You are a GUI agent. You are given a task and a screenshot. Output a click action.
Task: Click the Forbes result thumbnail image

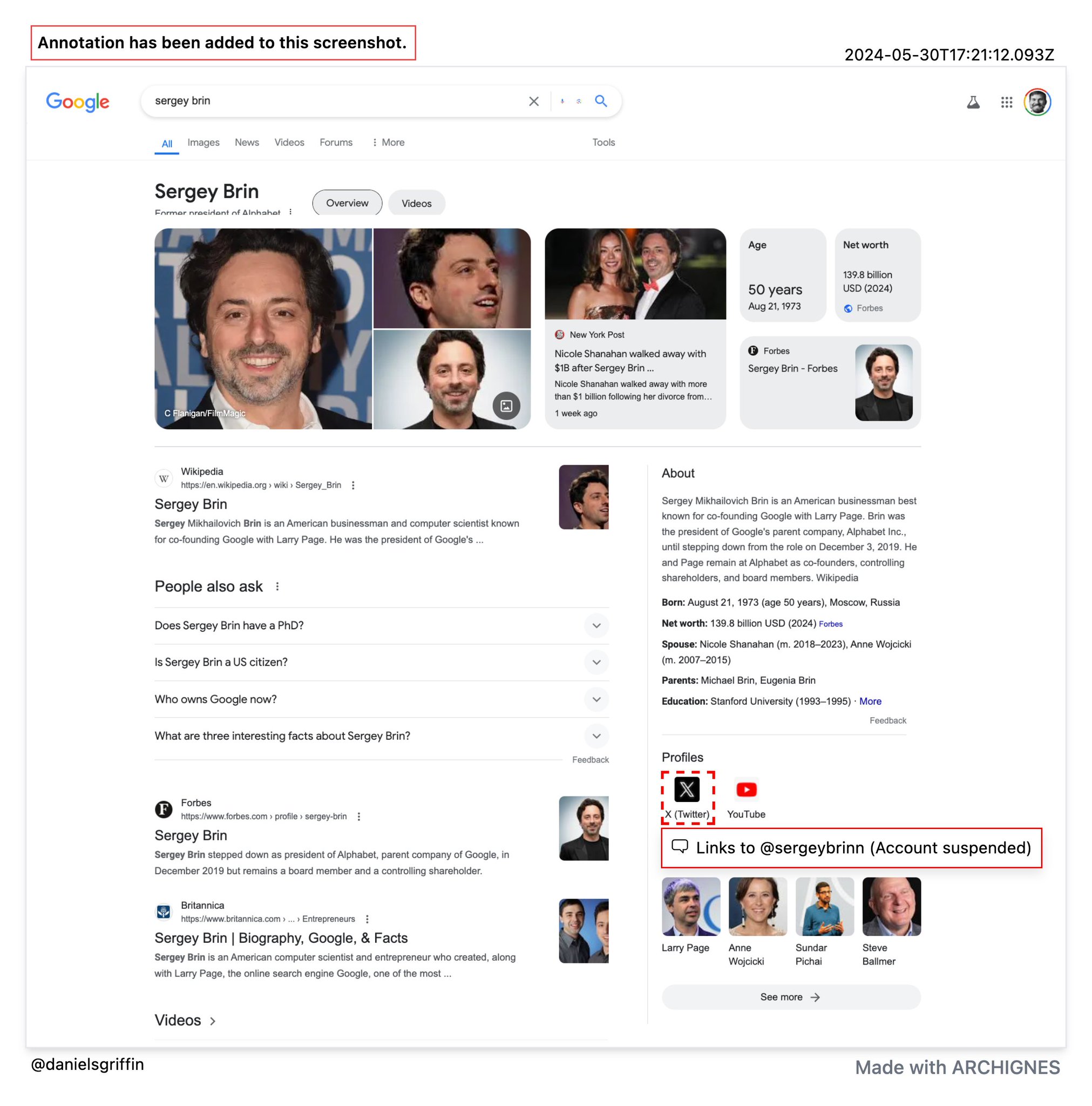point(583,828)
